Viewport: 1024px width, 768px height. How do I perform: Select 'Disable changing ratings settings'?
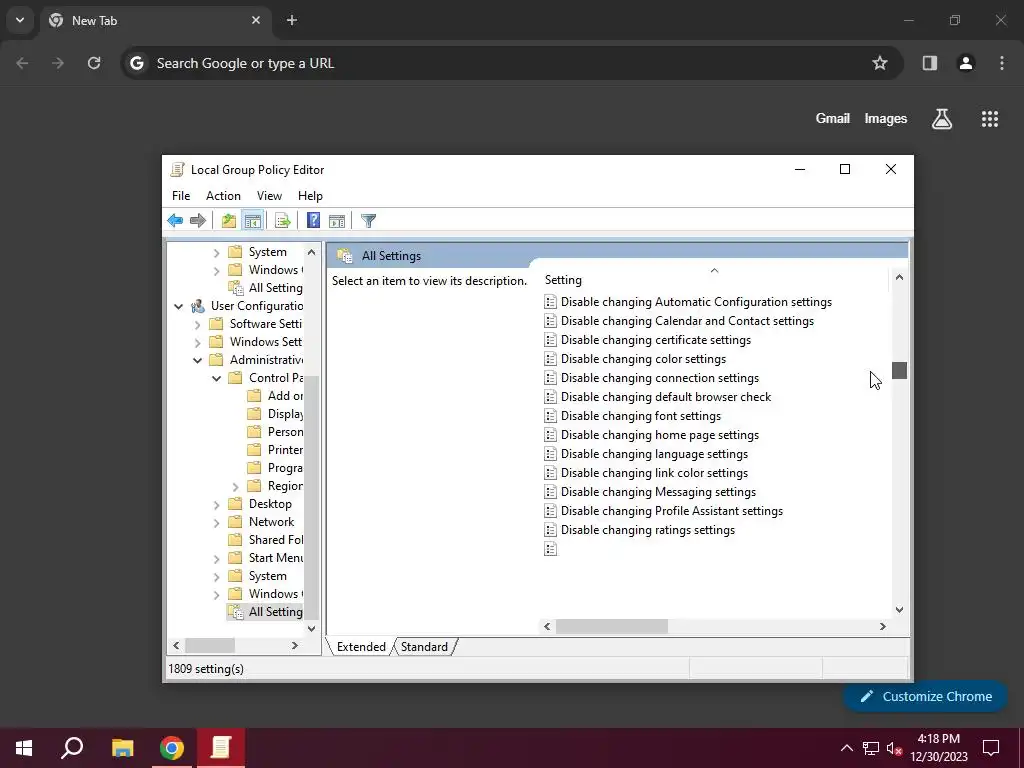(648, 530)
